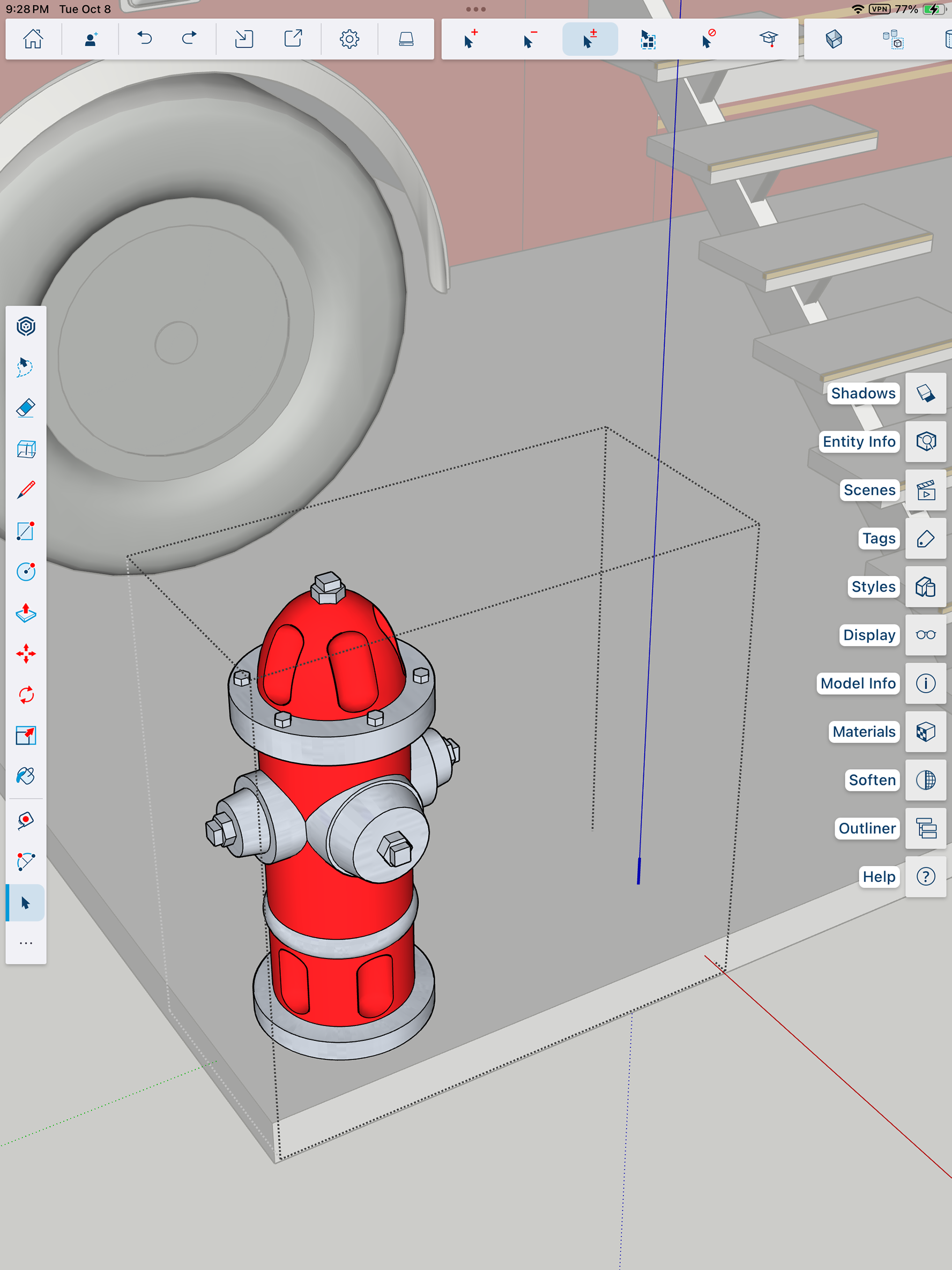The image size is (952, 1270).
Task: Select the Eraser tool in left toolbar
Action: (26, 408)
